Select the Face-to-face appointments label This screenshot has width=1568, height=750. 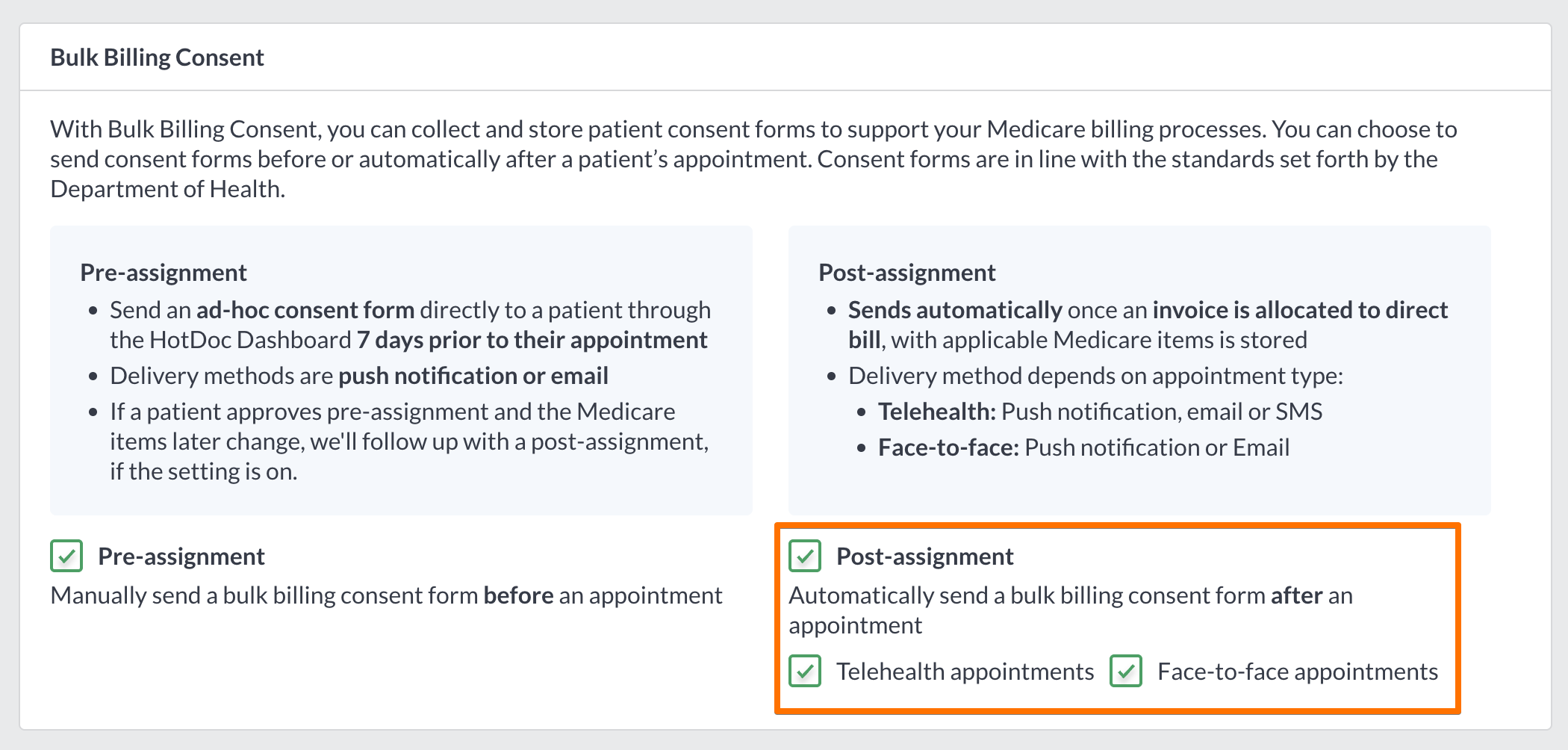click(x=1298, y=672)
